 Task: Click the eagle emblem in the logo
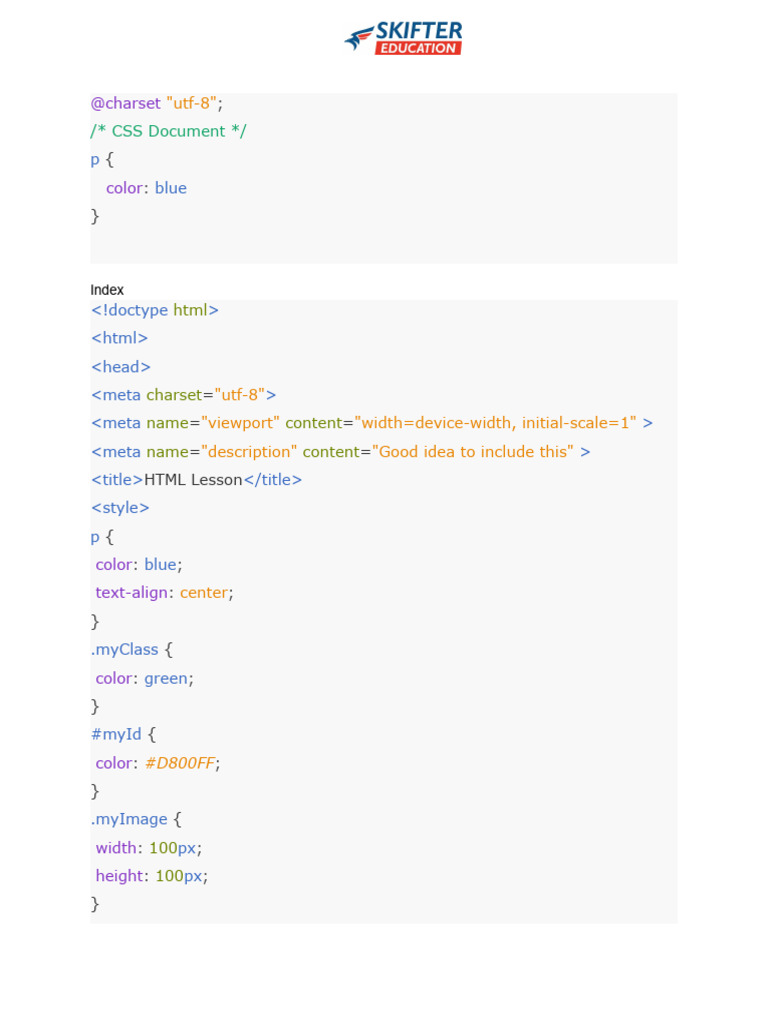[358, 39]
